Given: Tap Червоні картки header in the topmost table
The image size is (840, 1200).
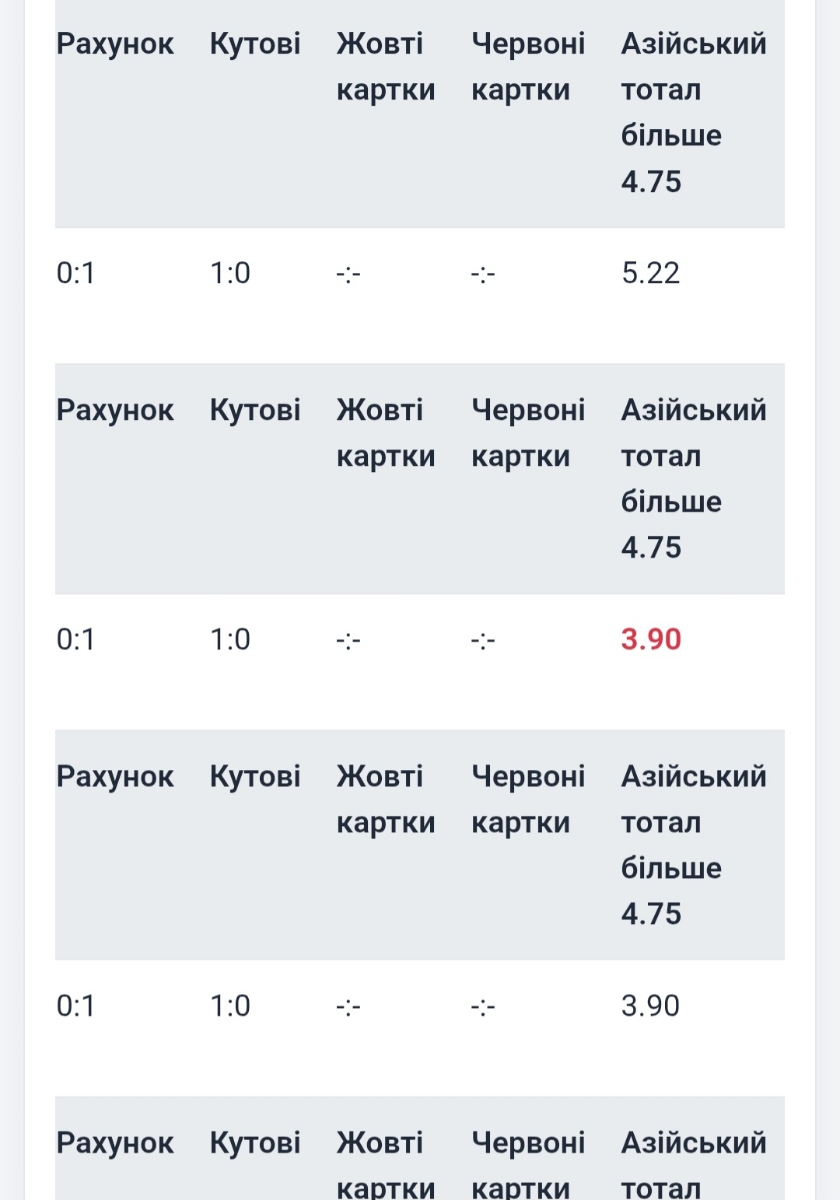Looking at the screenshot, I should [528, 67].
